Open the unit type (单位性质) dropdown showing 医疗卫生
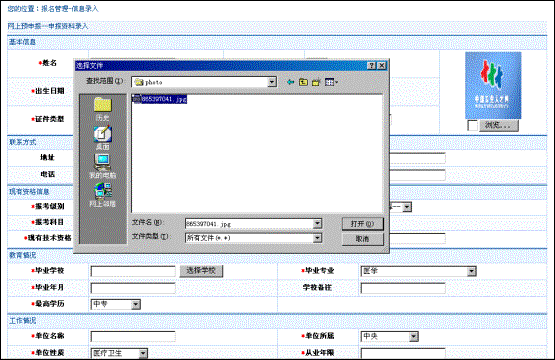The image size is (555, 360). tap(119, 353)
